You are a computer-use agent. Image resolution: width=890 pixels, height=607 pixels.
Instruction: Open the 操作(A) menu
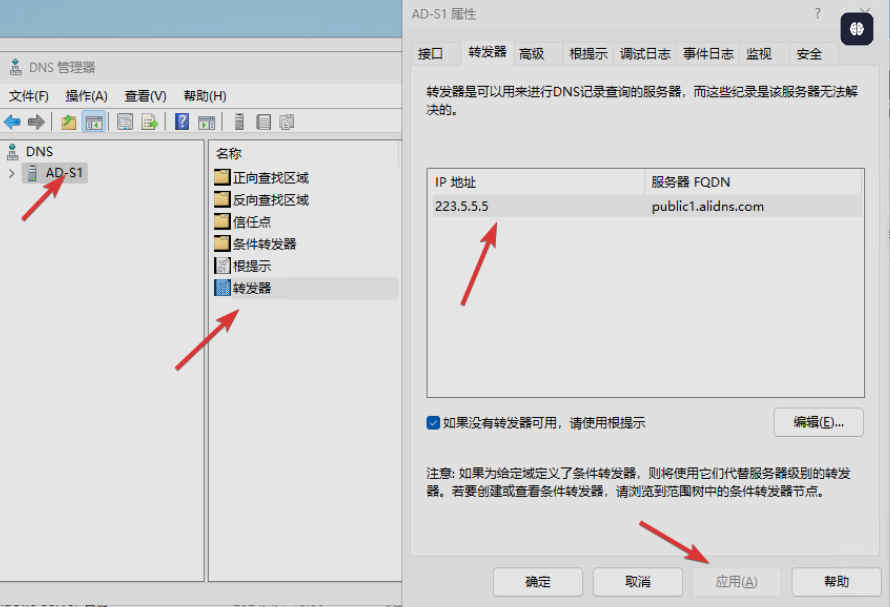coord(86,96)
